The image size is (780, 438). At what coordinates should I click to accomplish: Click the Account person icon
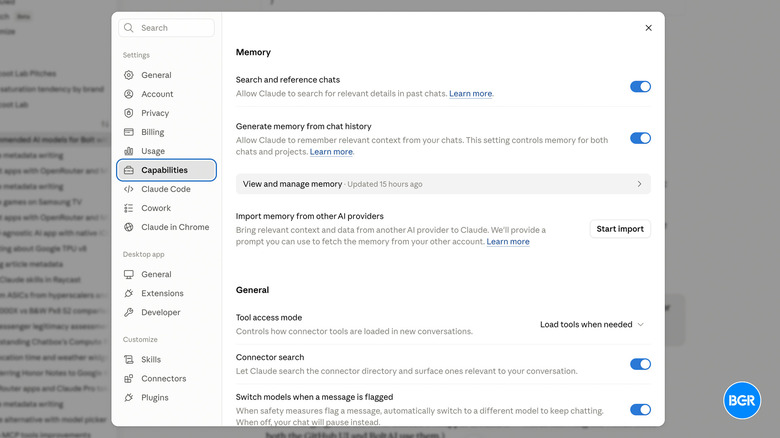pyautogui.click(x=129, y=94)
